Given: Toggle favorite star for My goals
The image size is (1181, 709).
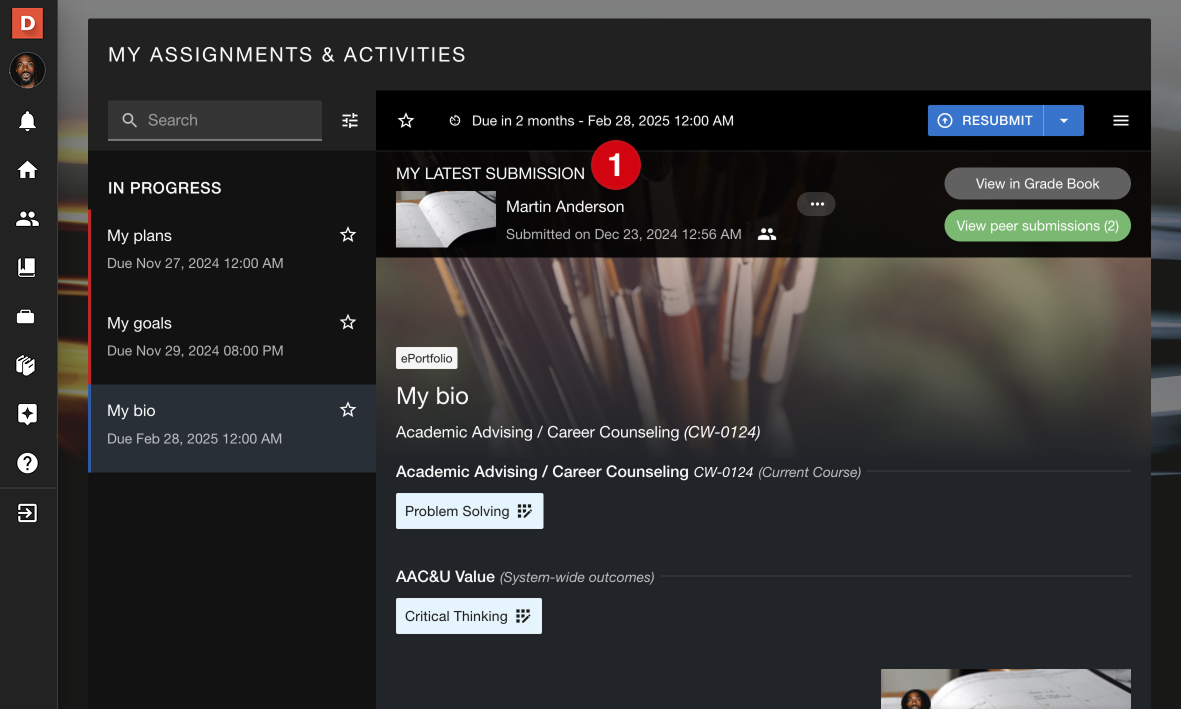Looking at the screenshot, I should (x=348, y=322).
